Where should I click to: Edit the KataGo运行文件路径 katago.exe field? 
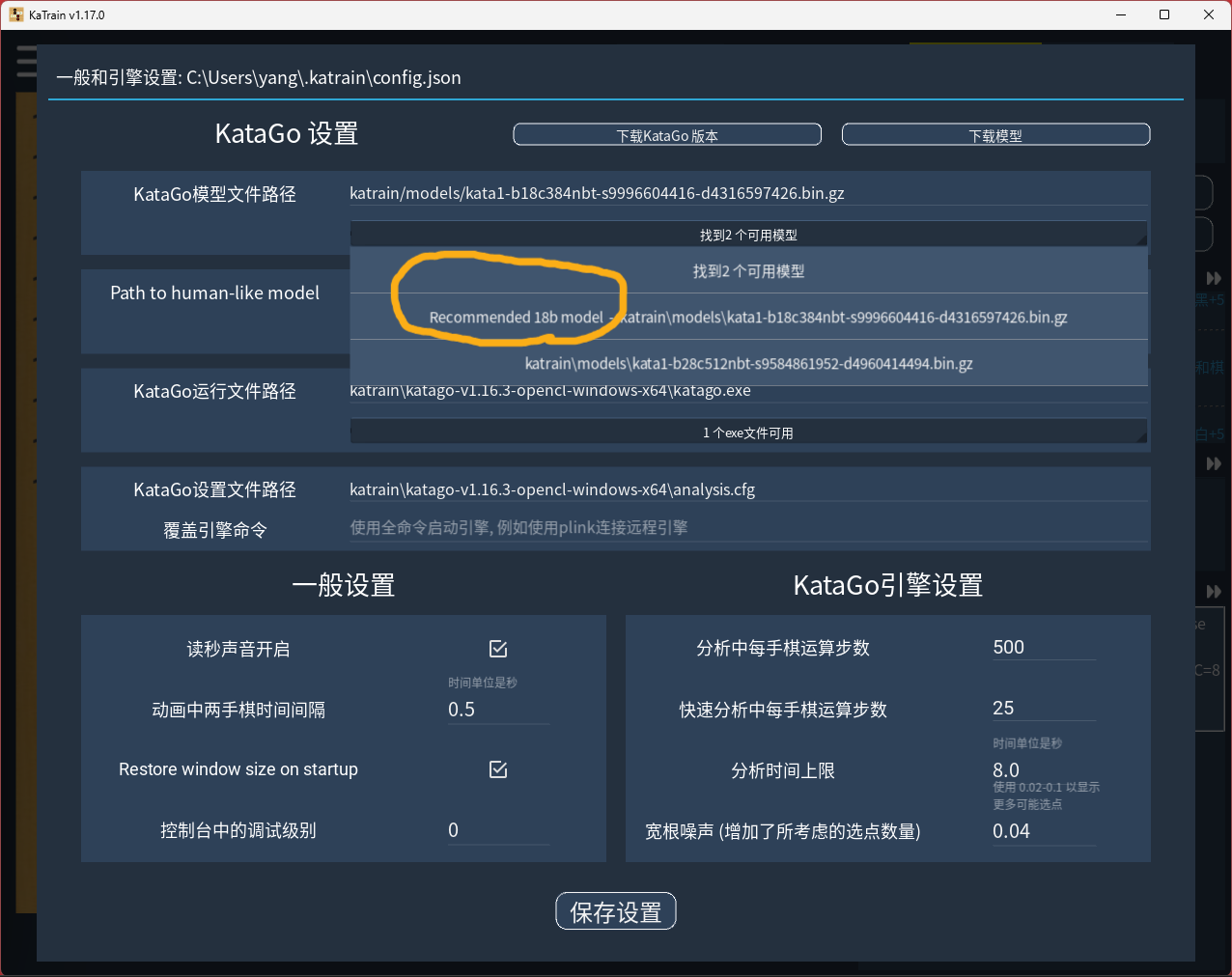tap(748, 391)
